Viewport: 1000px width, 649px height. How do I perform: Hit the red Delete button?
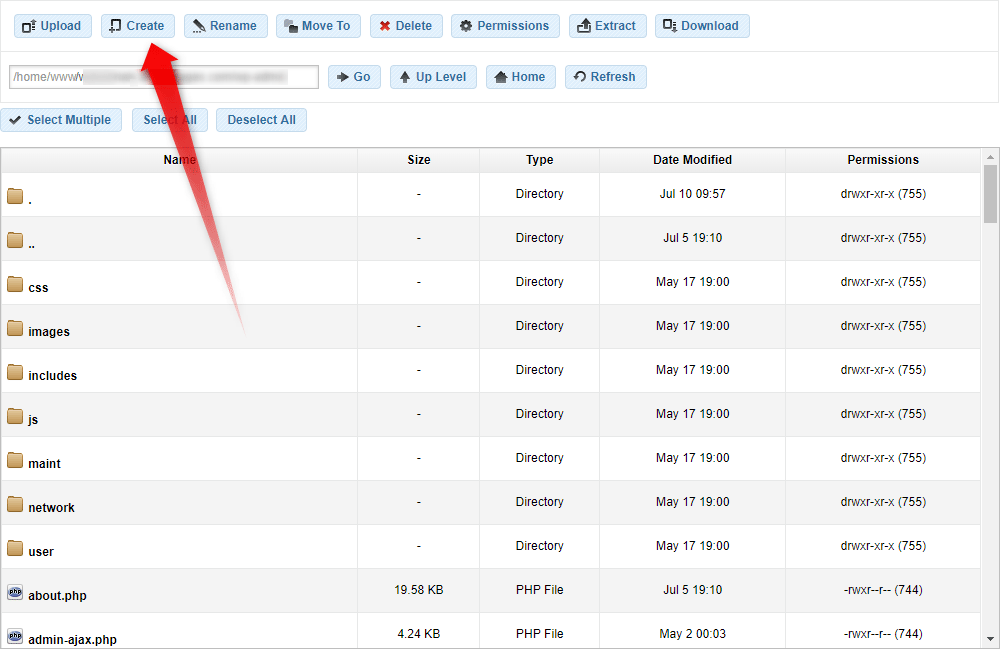[405, 26]
